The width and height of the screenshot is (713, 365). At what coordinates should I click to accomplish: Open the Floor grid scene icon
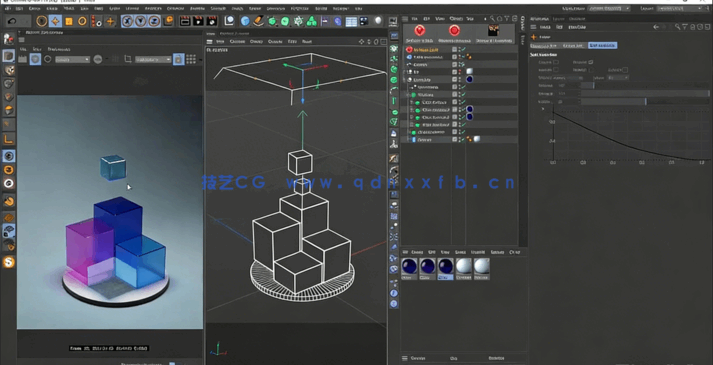[351, 21]
